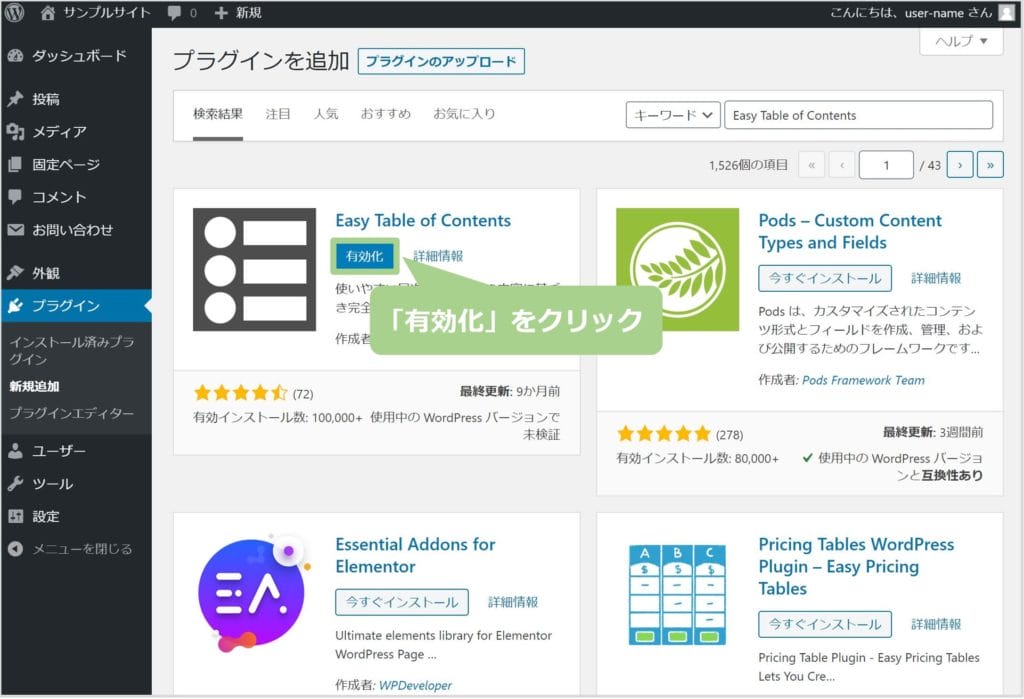Open the メディア sidebar item
Viewport: 1024px width, 699px height.
click(x=59, y=132)
